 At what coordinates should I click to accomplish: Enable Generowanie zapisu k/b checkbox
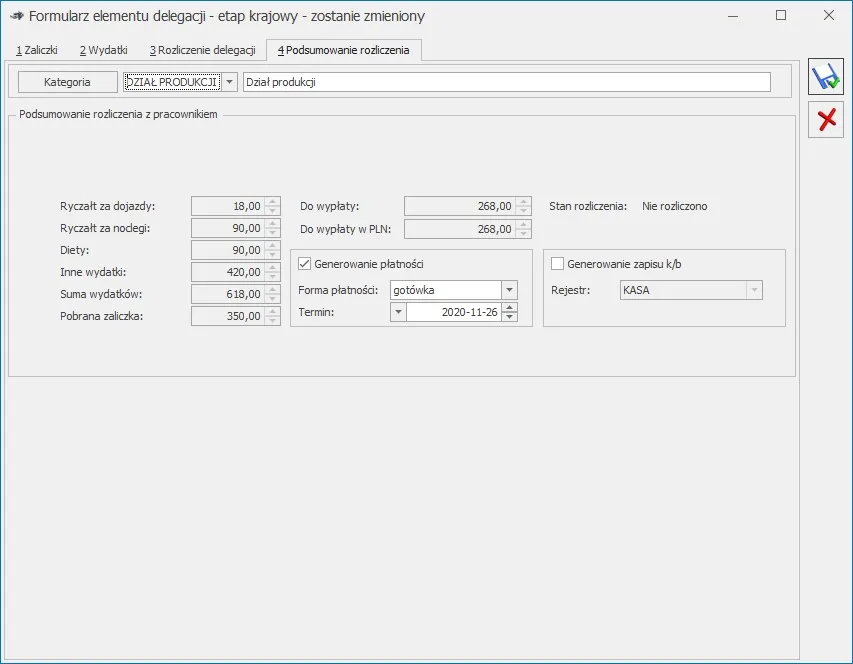[x=558, y=264]
